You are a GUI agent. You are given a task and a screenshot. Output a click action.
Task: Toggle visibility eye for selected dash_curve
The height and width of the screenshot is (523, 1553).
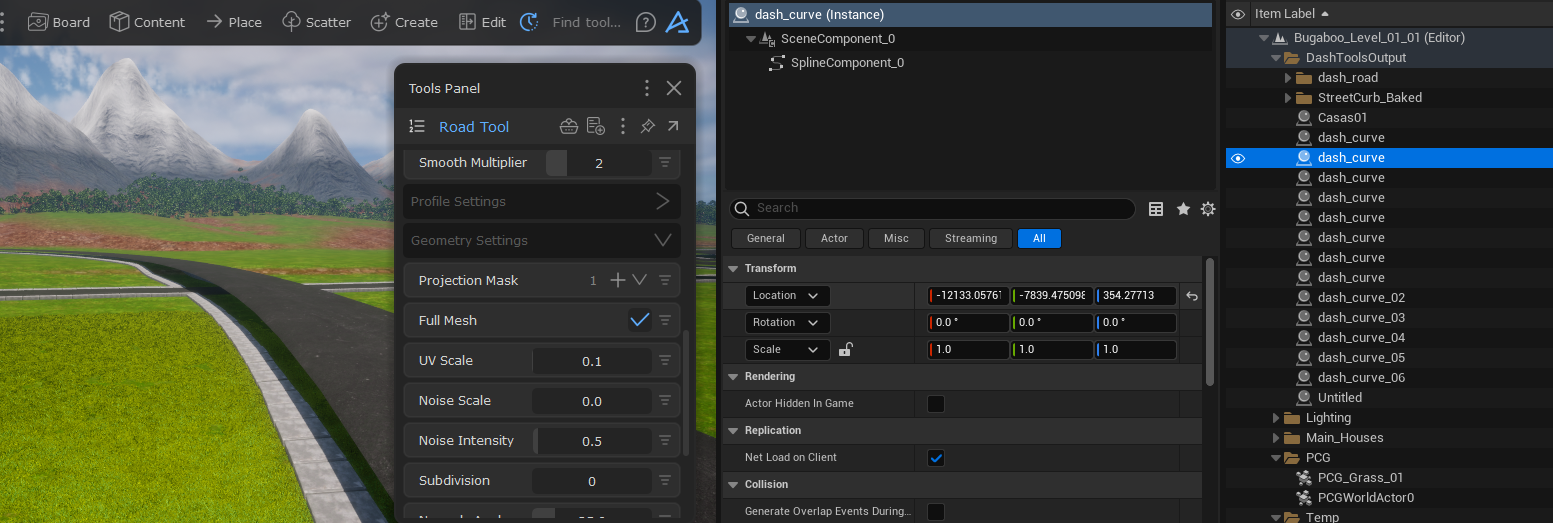1238,158
